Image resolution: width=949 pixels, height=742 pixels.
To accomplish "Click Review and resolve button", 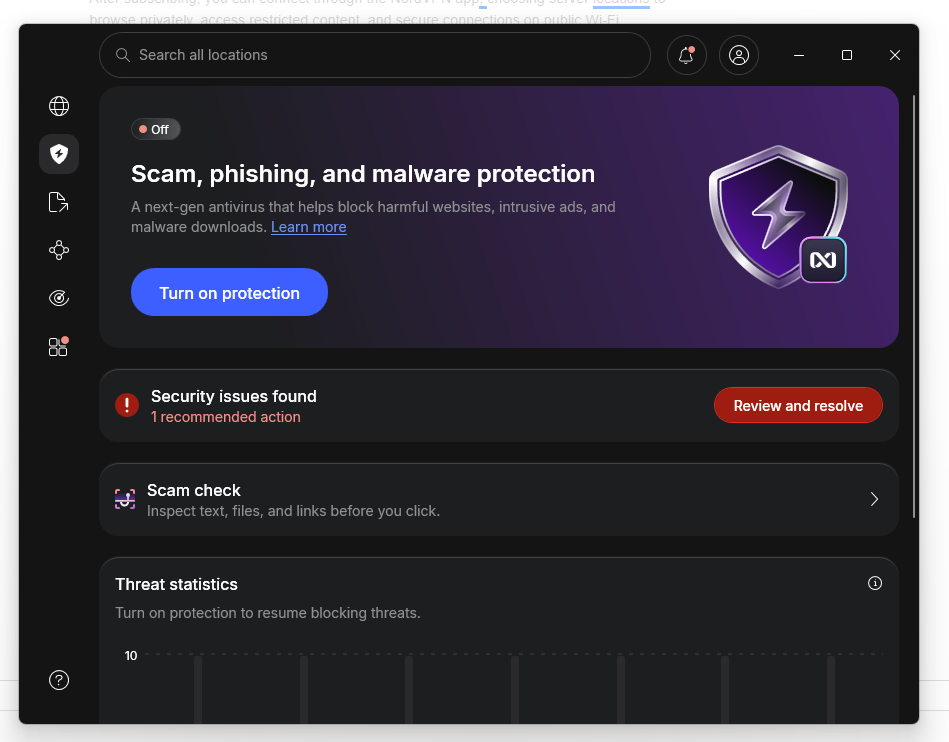I will coord(798,405).
